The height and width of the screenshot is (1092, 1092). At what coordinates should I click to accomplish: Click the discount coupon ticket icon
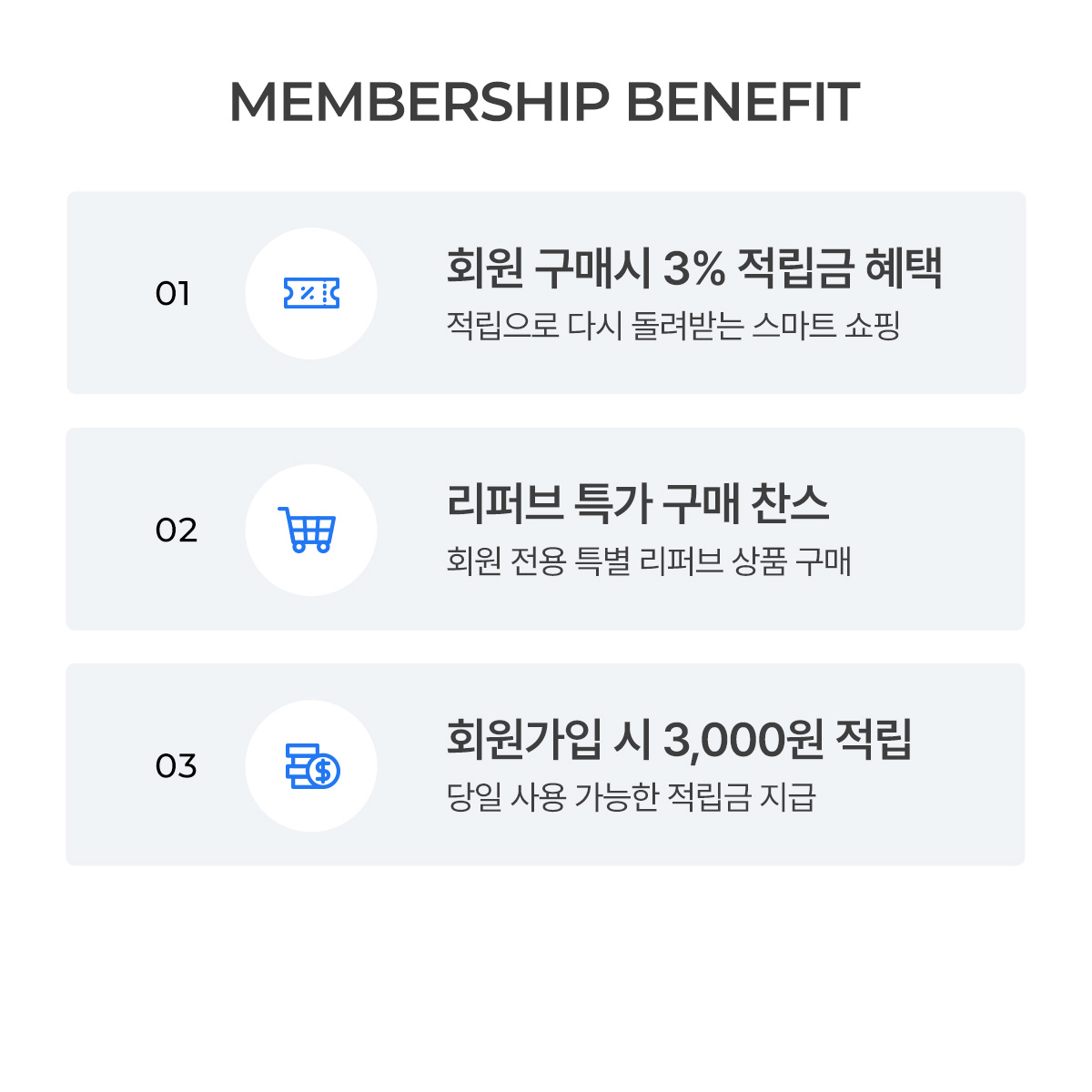pos(311,293)
